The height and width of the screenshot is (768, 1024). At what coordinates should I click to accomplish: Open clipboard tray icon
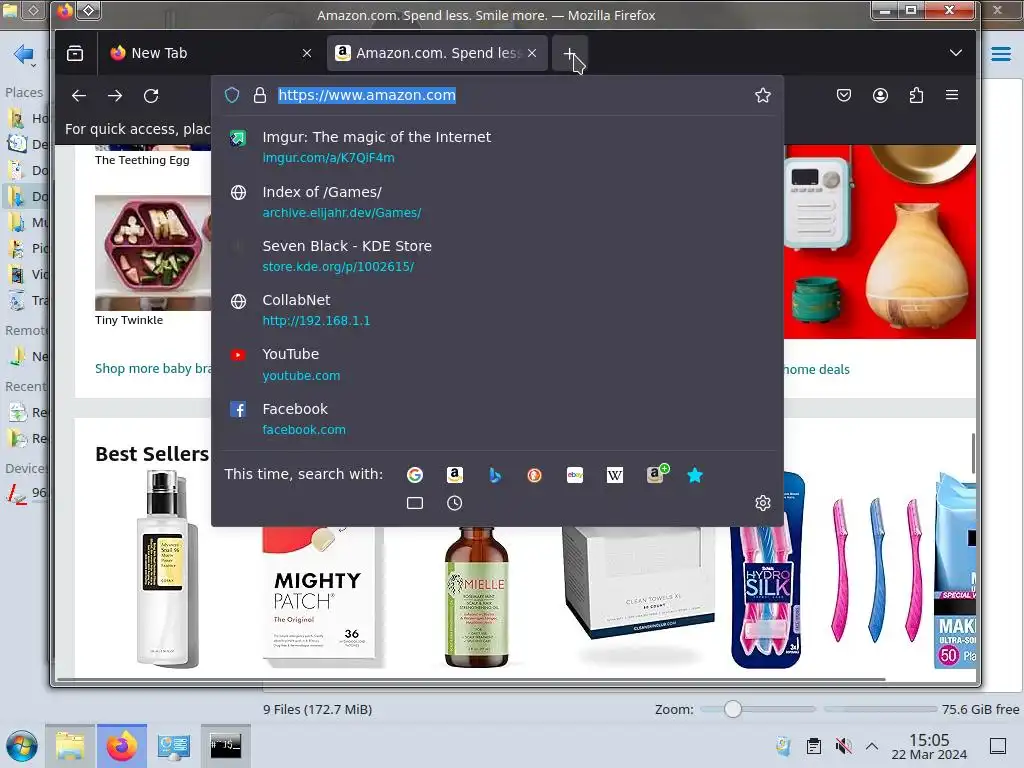[x=814, y=746]
